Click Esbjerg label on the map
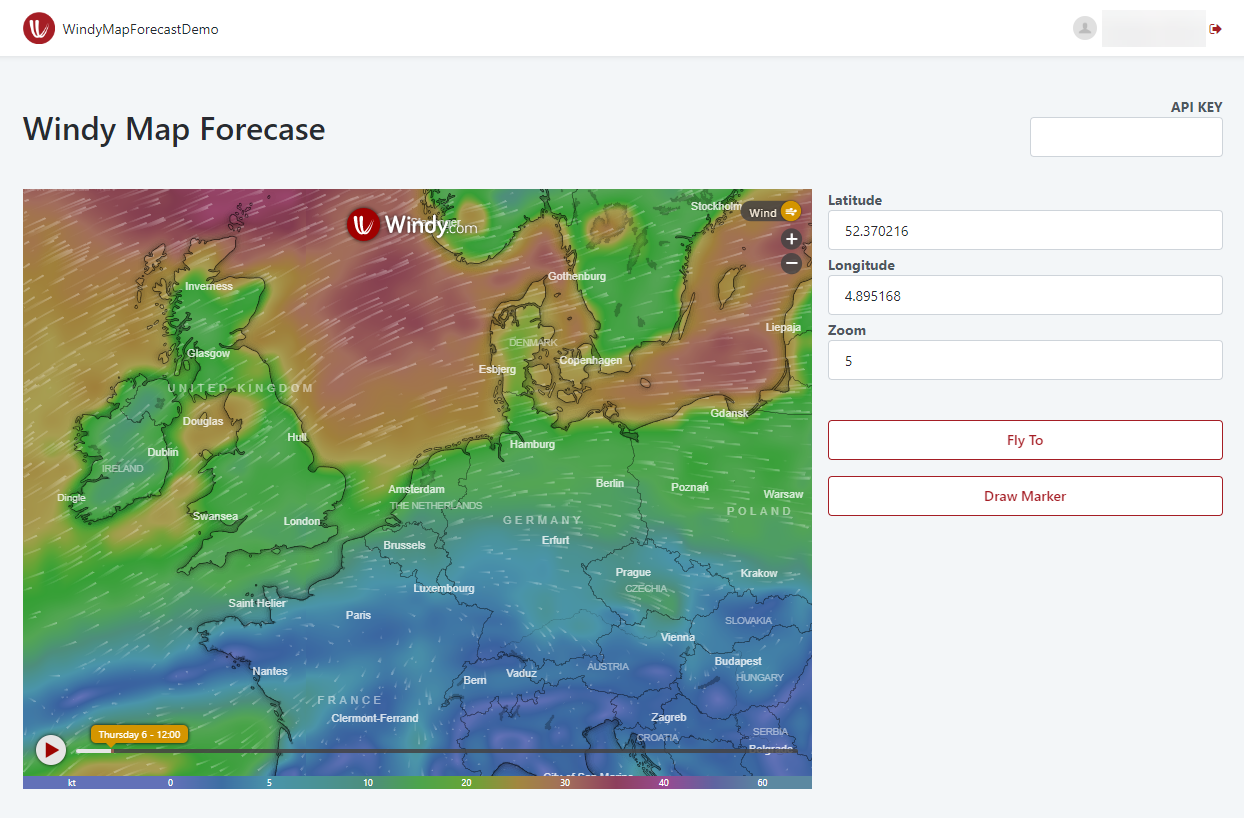The width and height of the screenshot is (1244, 818). 497,369
